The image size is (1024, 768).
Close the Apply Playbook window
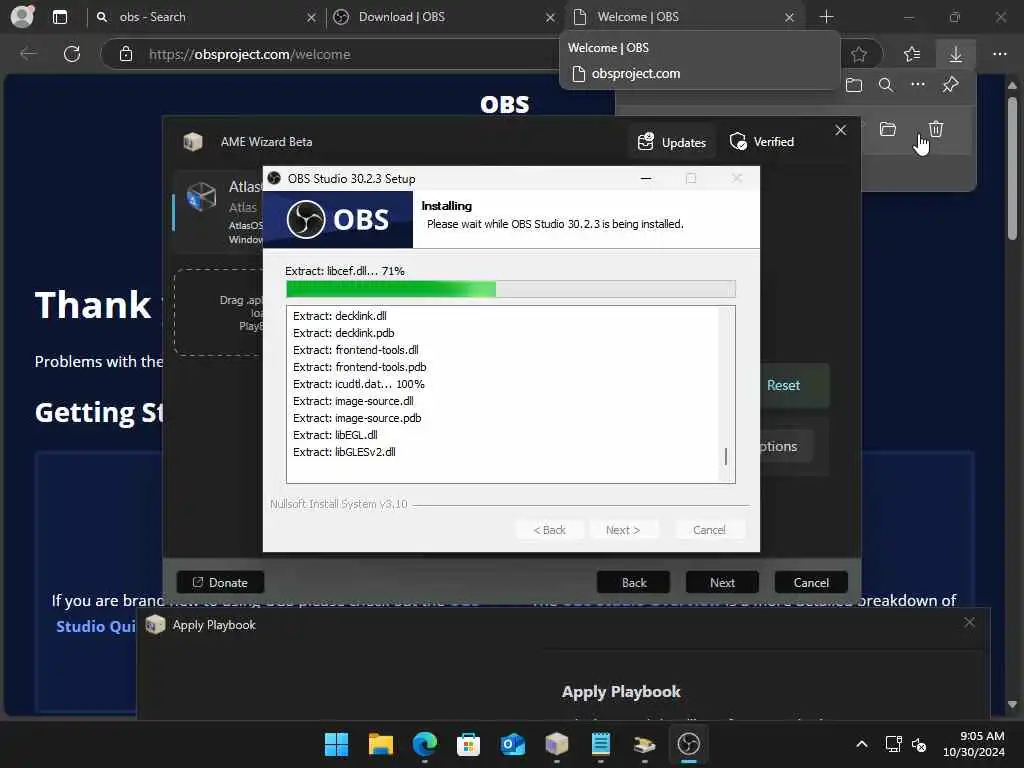(969, 623)
